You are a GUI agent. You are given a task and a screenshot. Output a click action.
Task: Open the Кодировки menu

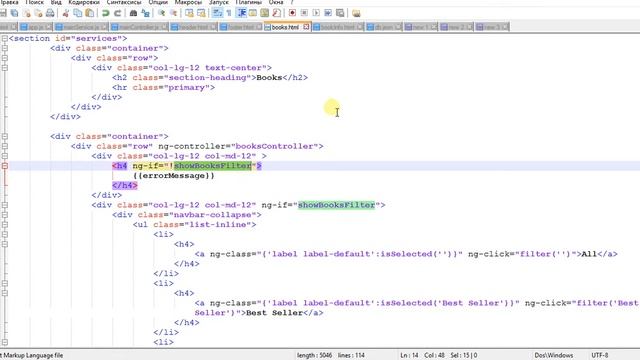tap(84, 2)
